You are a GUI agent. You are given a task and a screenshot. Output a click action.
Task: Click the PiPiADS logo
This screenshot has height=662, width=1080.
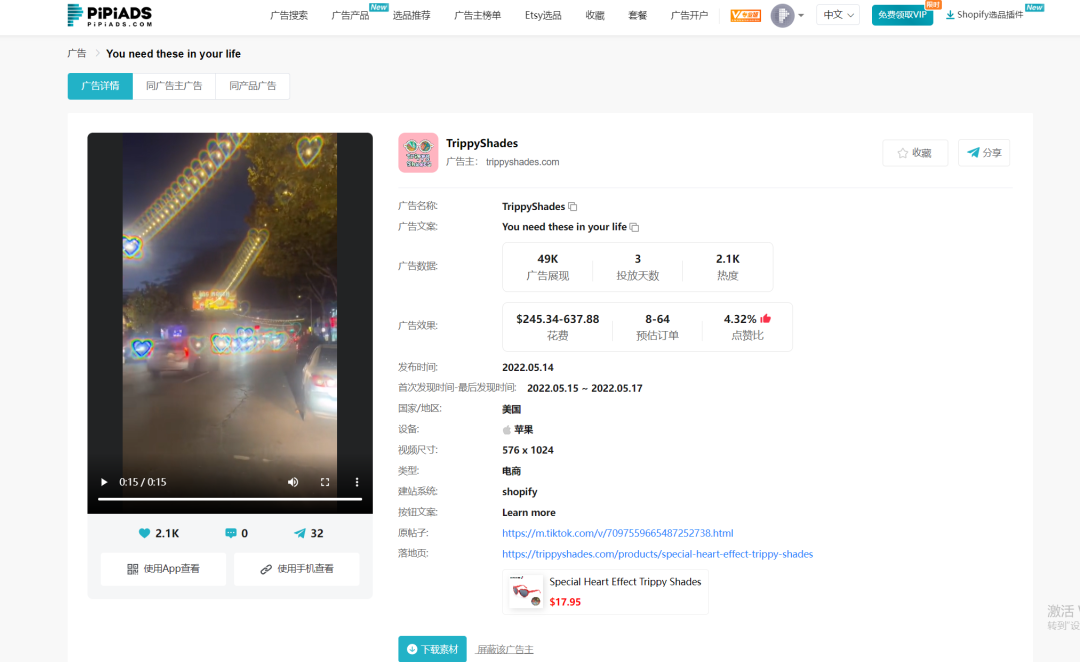click(110, 15)
